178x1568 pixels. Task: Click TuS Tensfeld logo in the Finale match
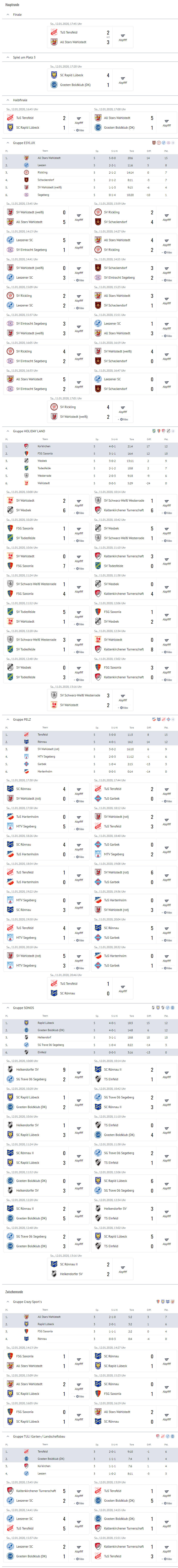coord(54,32)
